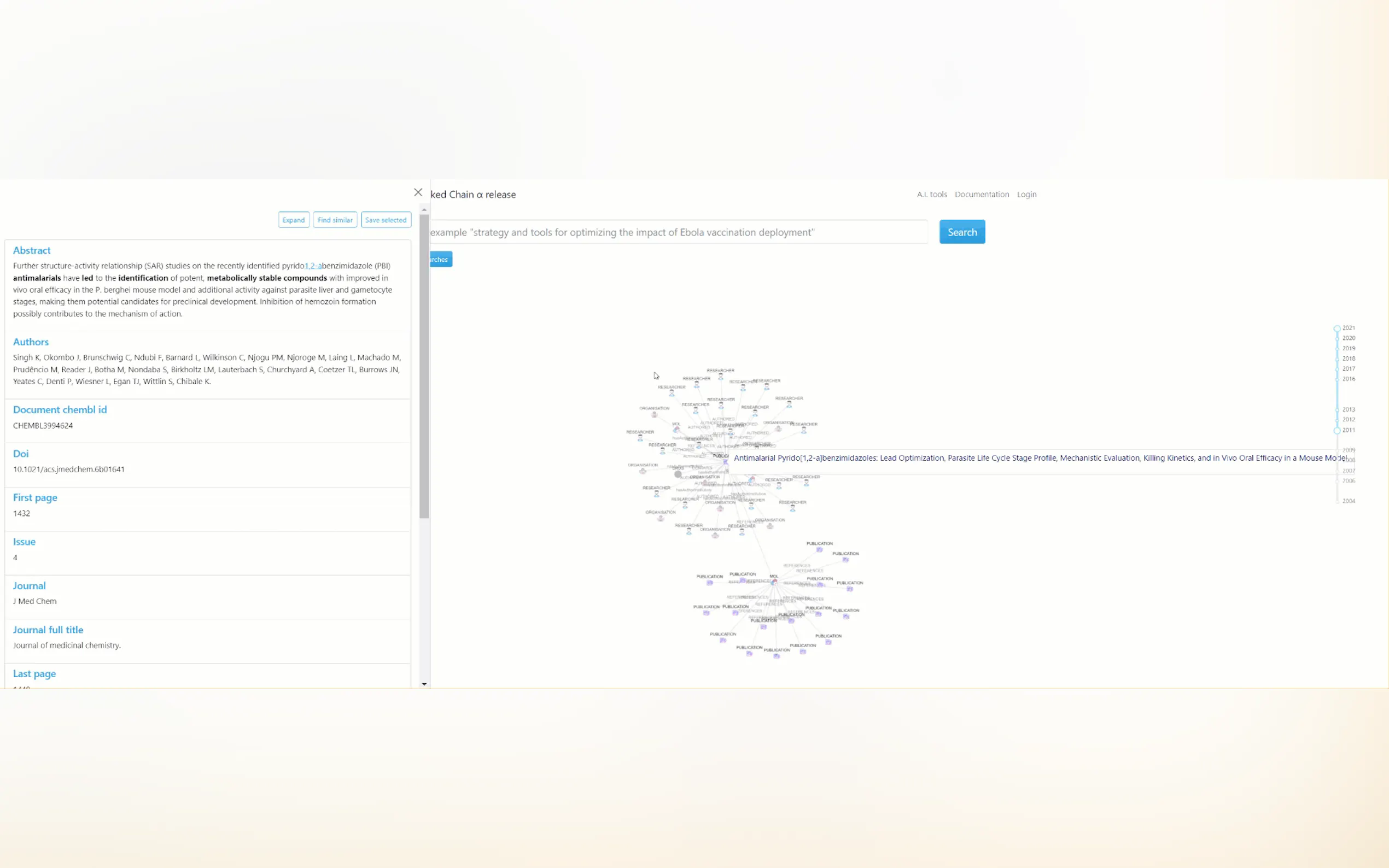Select the MOL node linked to publications
Image resolution: width=1389 pixels, height=868 pixels.
click(x=774, y=582)
